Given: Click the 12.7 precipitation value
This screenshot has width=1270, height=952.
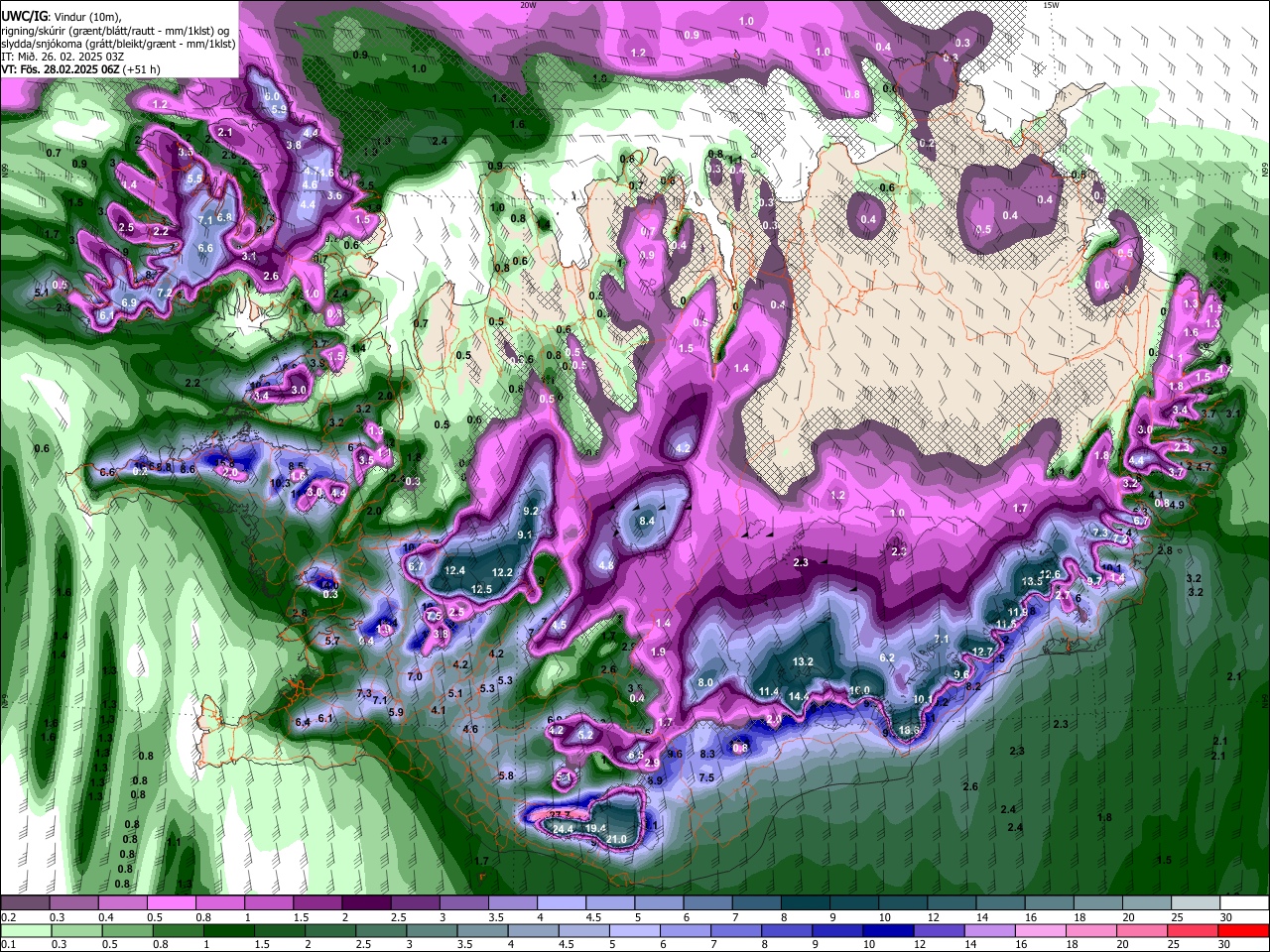Looking at the screenshot, I should pyautogui.click(x=982, y=652).
